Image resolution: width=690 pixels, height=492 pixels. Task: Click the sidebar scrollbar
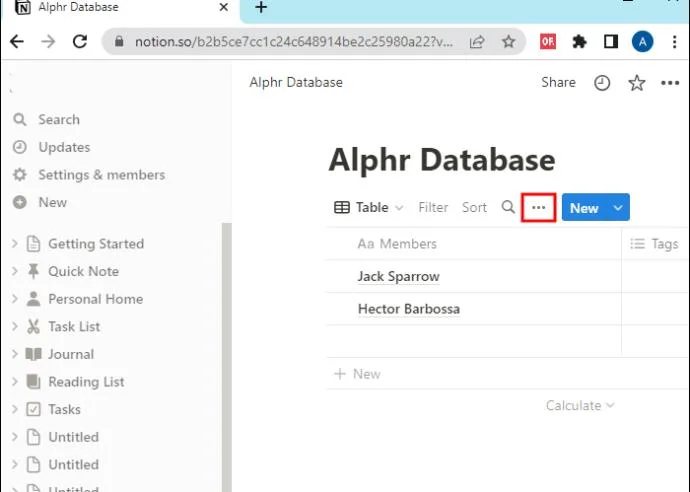pos(227,357)
